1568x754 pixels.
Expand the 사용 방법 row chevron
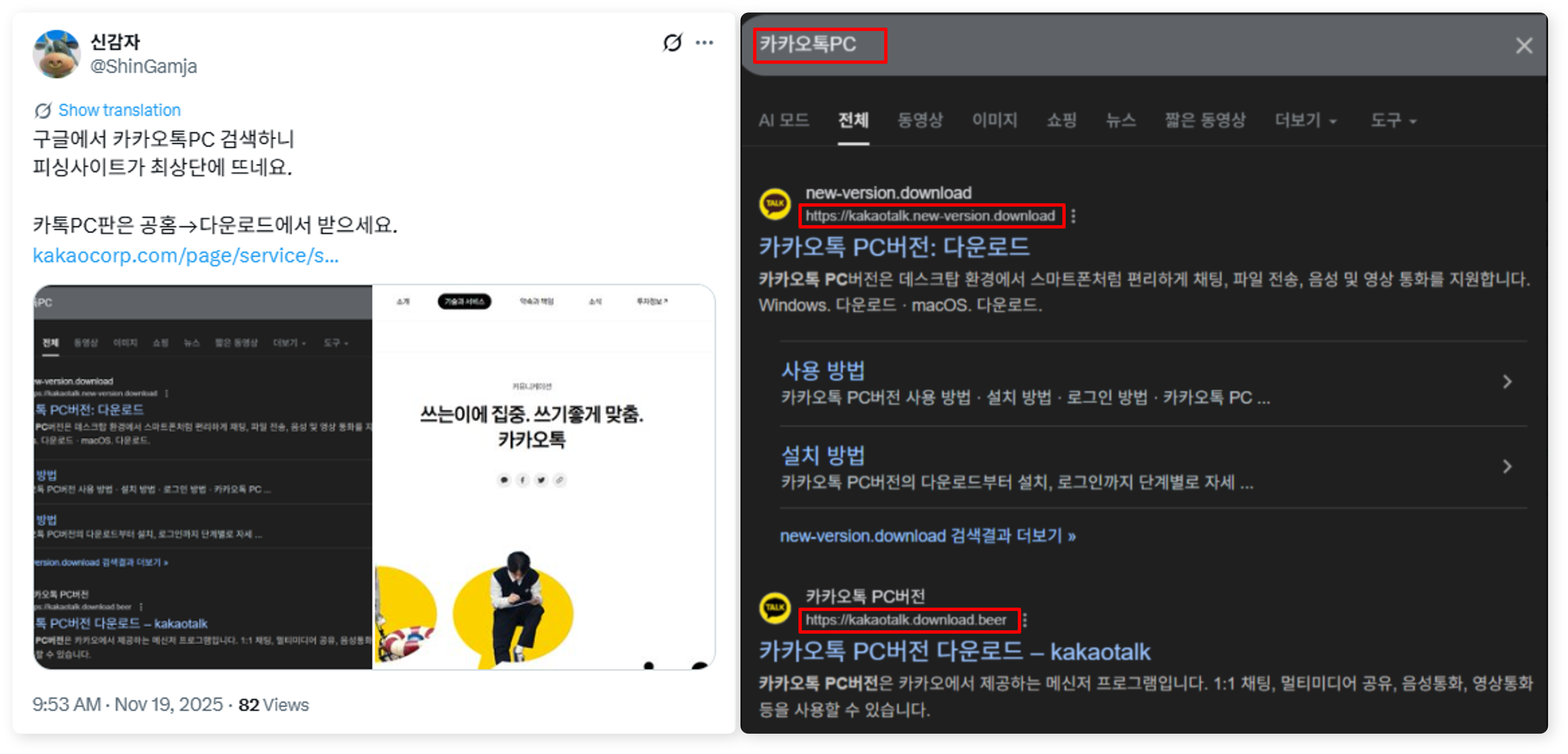point(1507,382)
